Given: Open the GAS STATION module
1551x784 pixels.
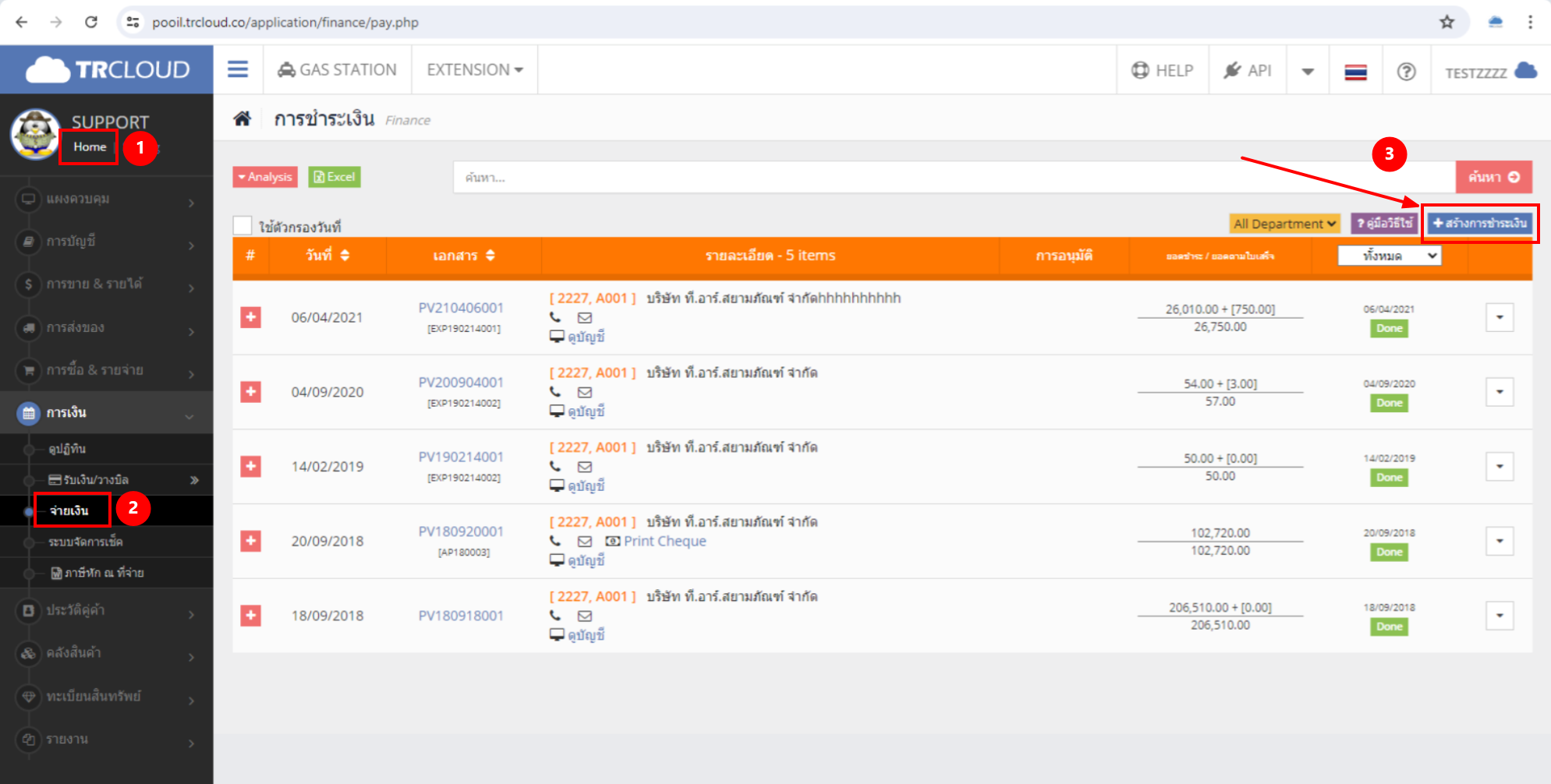Looking at the screenshot, I should point(337,70).
